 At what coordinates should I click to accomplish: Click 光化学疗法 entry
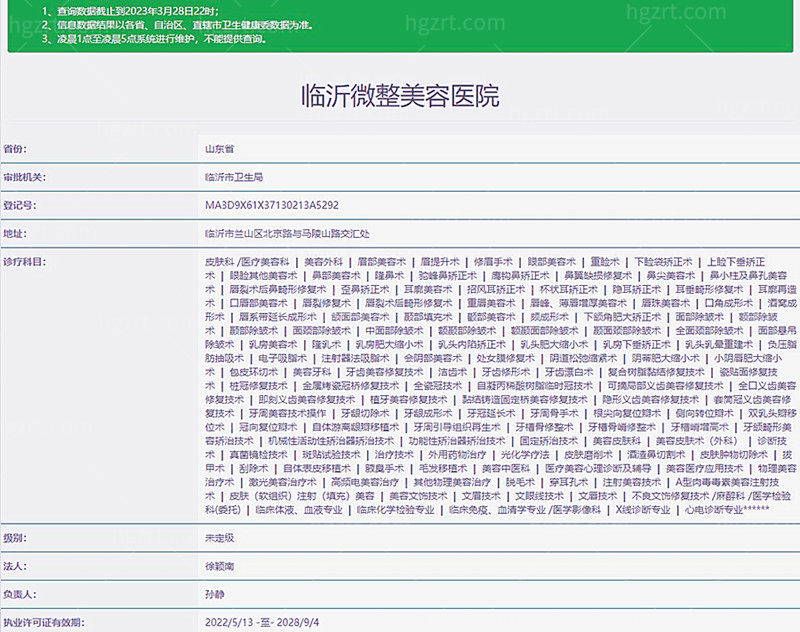pyautogui.click(x=525, y=454)
